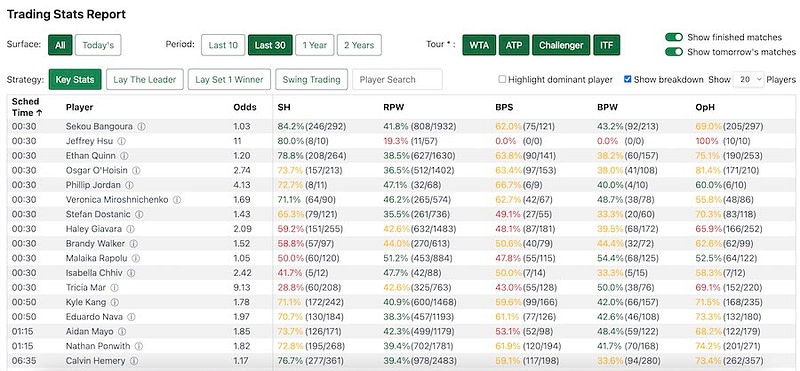Screen dimensions: 800x371
Task: Toggle Challenger tour filter
Action: [561, 45]
